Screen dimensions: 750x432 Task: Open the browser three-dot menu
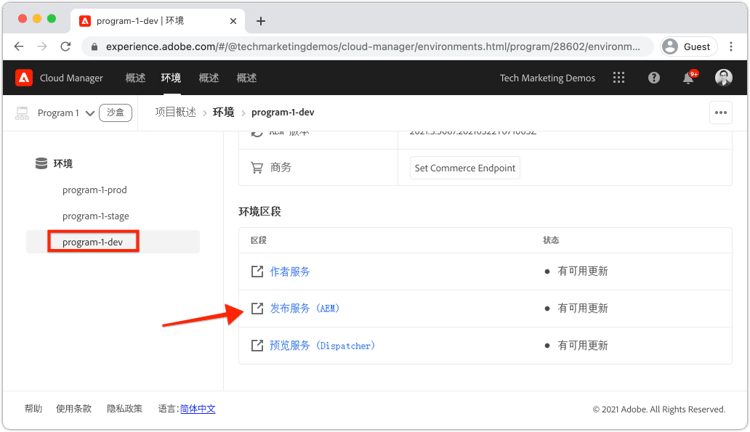pyautogui.click(x=731, y=46)
